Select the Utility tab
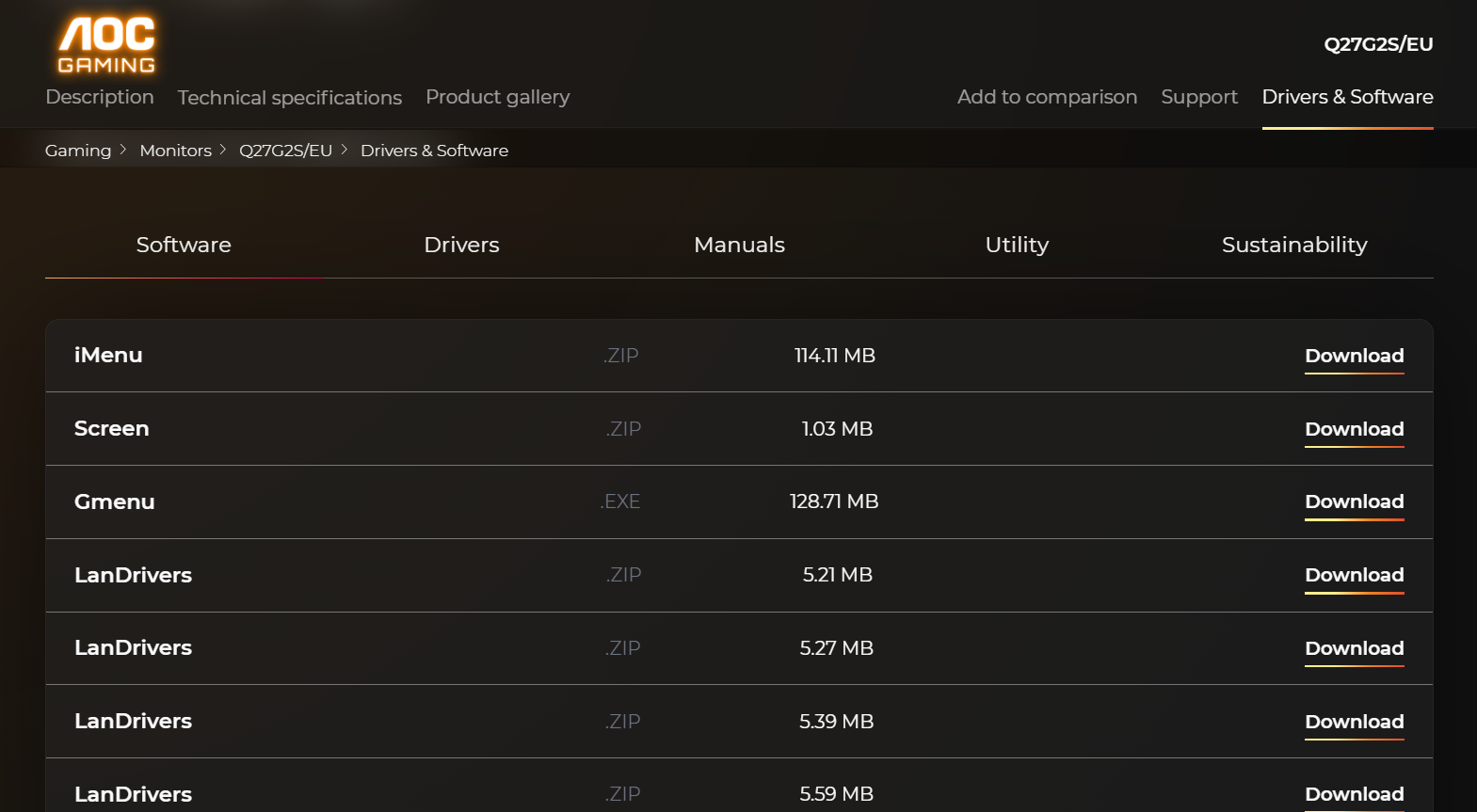The width and height of the screenshot is (1477, 812). [x=1017, y=245]
